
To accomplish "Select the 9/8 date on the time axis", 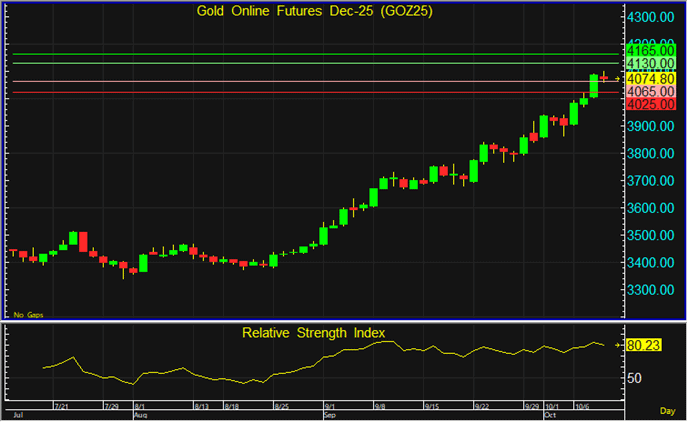I will [381, 407].
